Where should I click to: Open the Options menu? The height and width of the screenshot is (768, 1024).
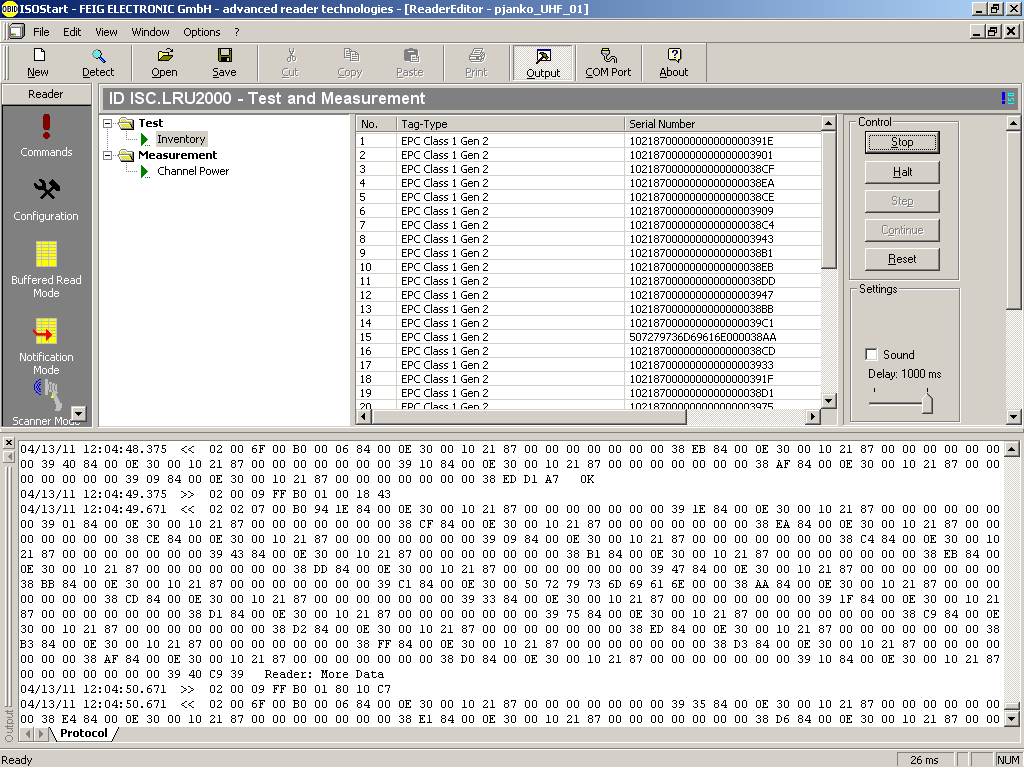202,32
